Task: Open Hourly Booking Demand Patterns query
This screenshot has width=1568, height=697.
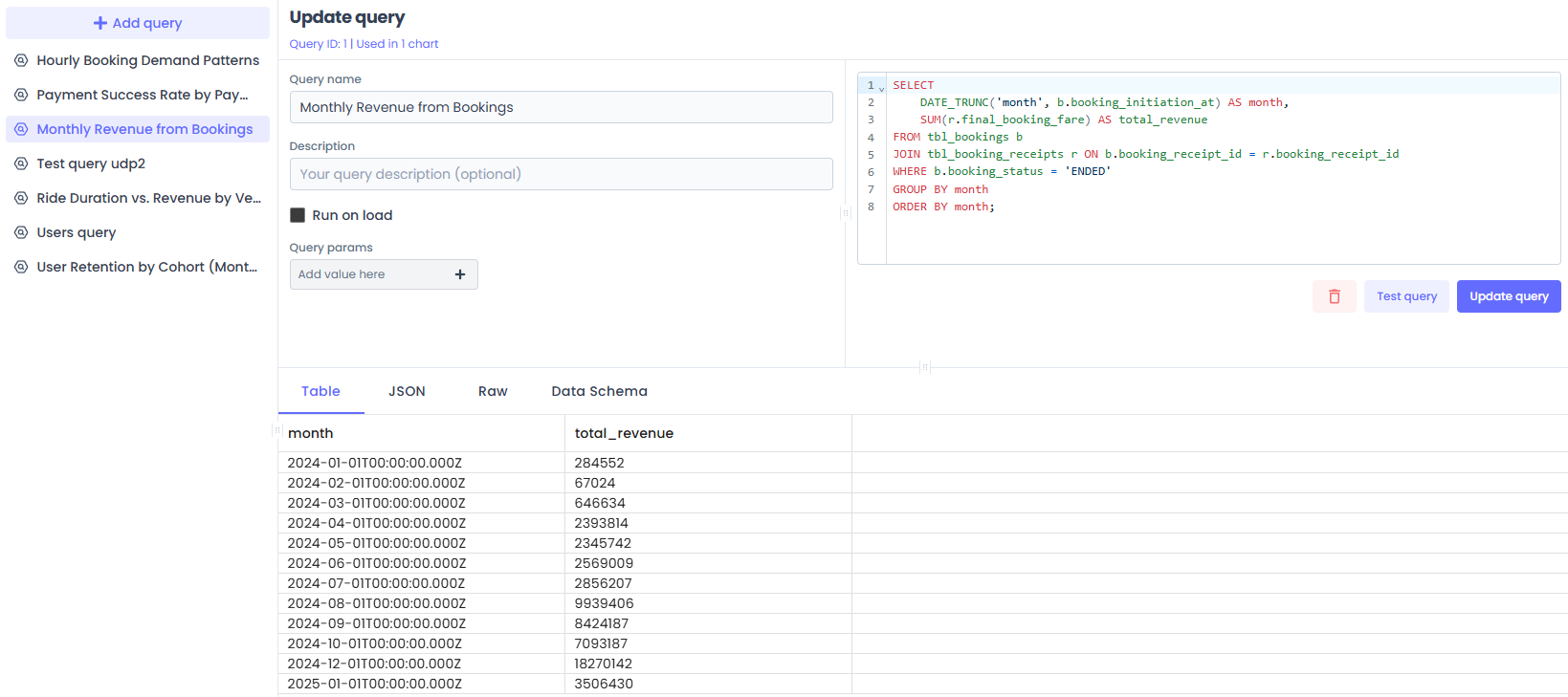Action: [x=138, y=60]
